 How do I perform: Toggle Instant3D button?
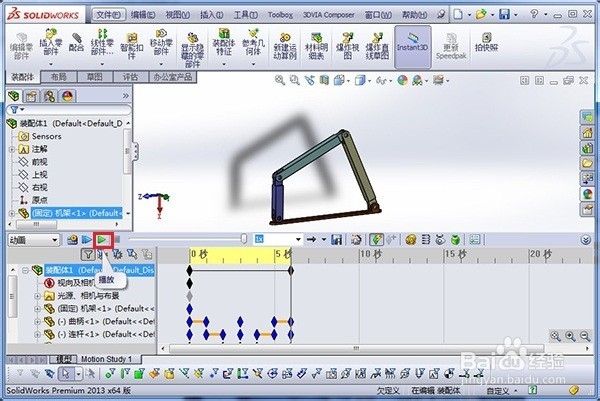click(x=412, y=47)
